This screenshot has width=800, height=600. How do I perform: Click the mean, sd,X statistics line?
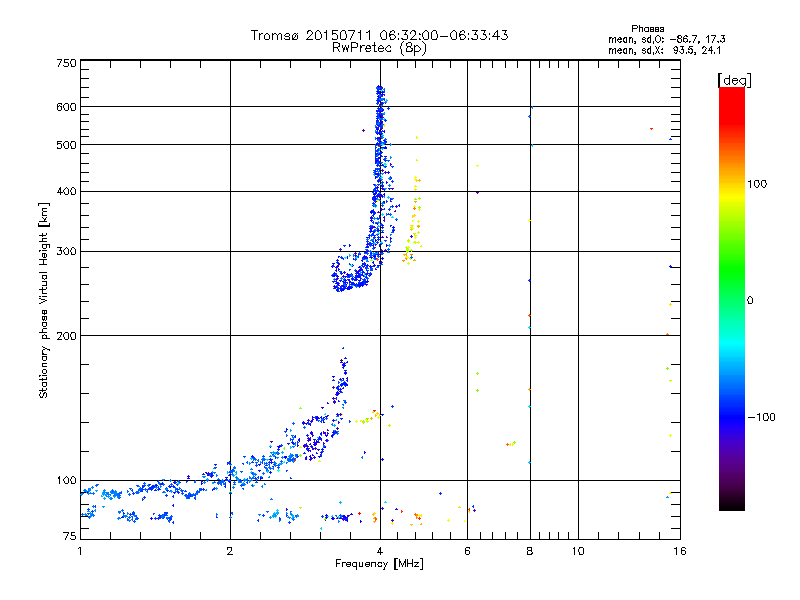664,50
